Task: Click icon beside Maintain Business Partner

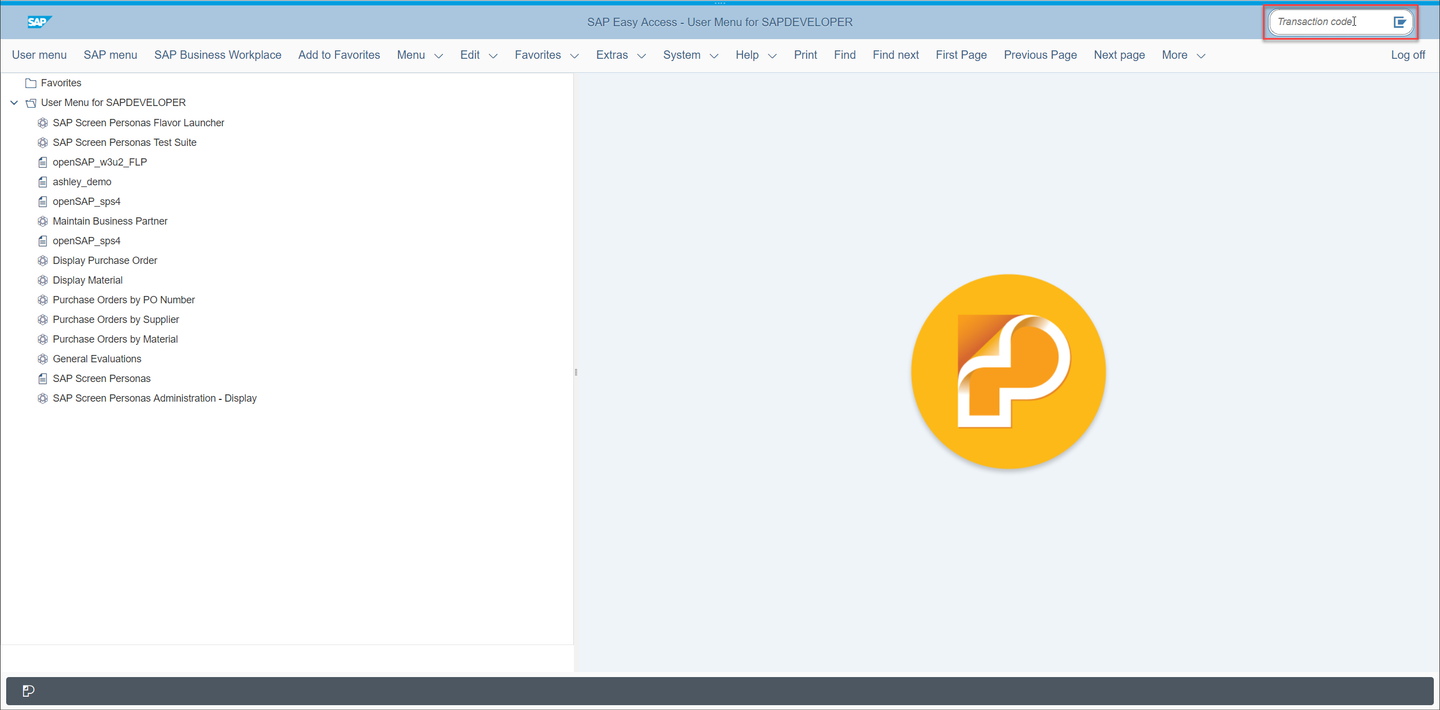Action: [x=43, y=221]
